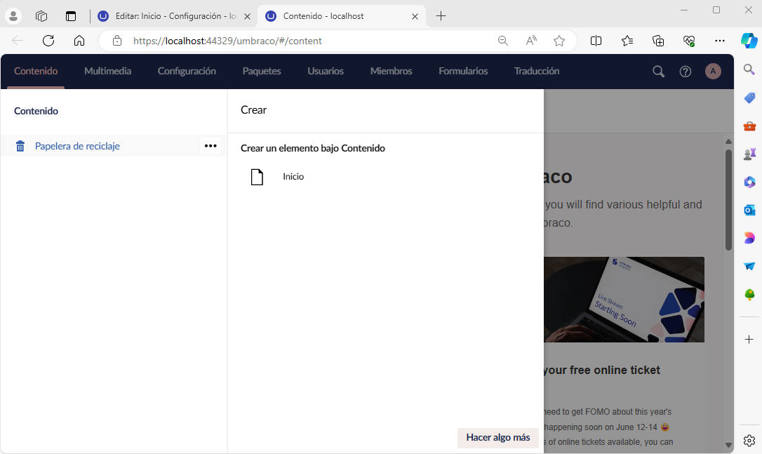Open the Usuarios section
Viewport: 762px width, 454px height.
(x=325, y=71)
